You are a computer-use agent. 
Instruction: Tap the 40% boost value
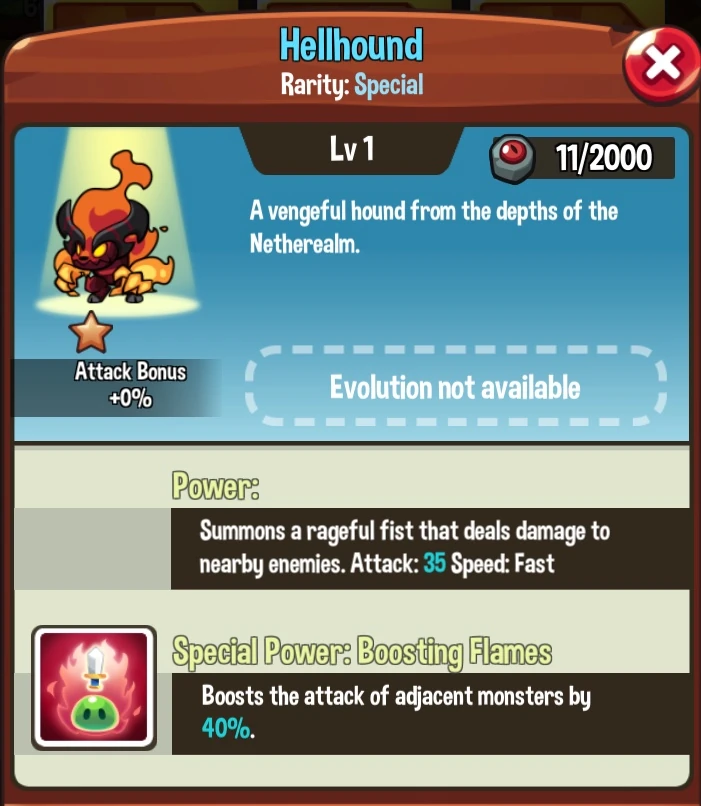226,728
